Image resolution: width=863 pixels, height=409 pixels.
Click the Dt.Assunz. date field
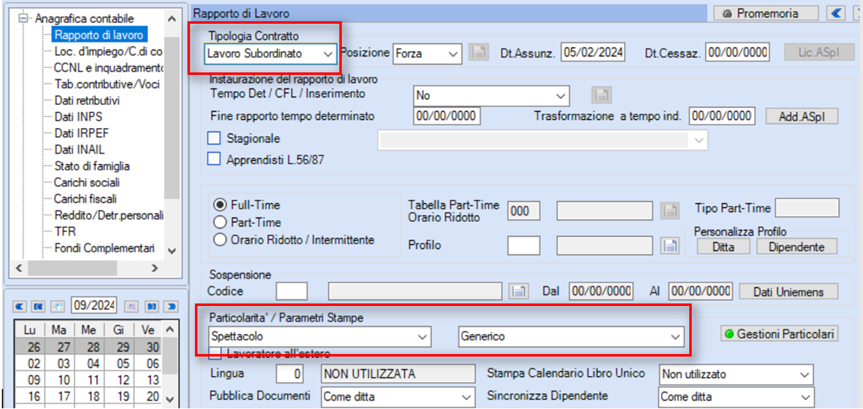tap(593, 53)
